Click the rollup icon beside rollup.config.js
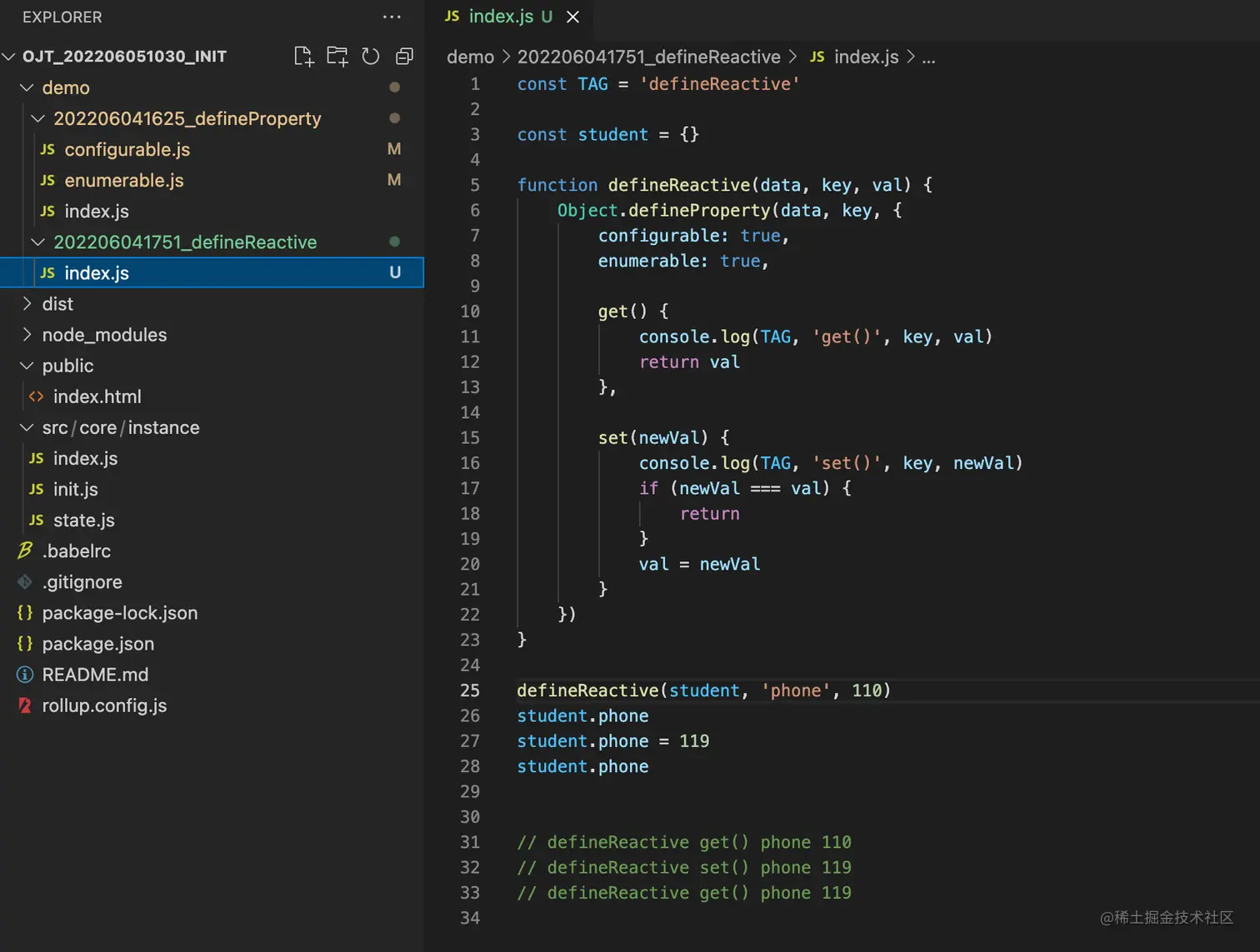The image size is (1260, 952). 25,705
